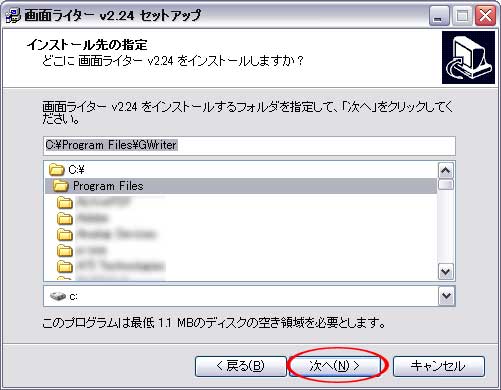Go back with the 戻る(B) button
This screenshot has height=390, width=501.
tap(241, 366)
